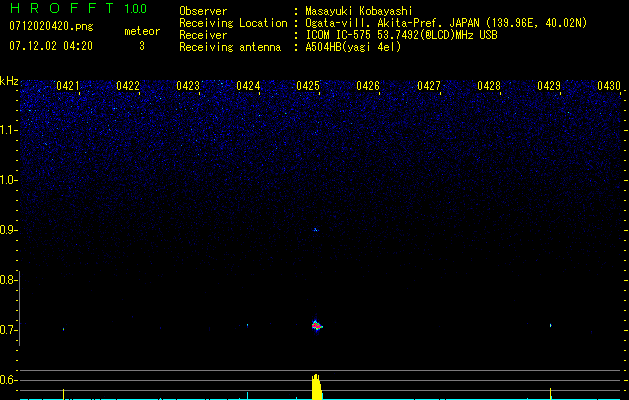Click the meteor count value 3
The width and height of the screenshot is (629, 400).
coord(142,46)
